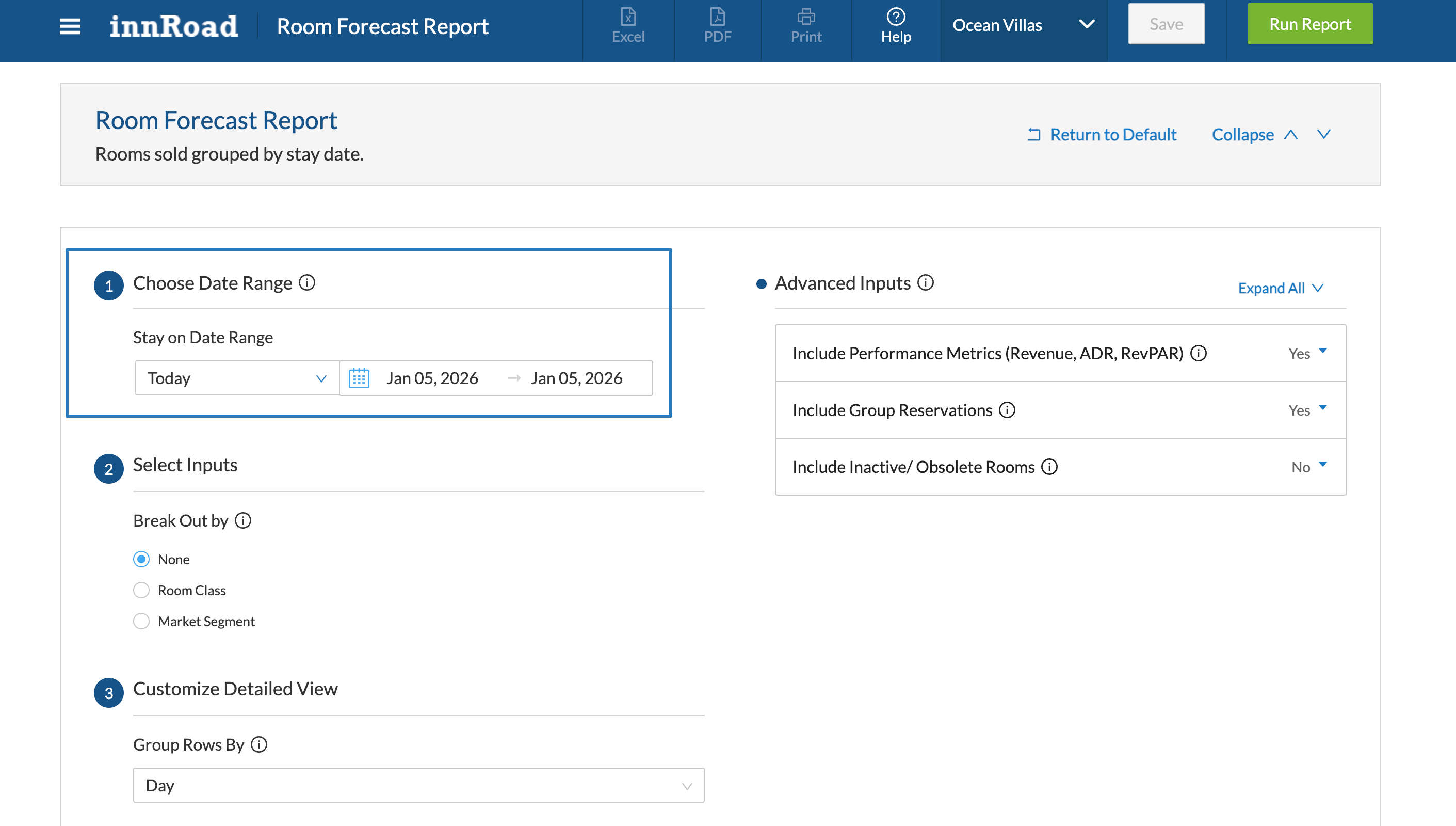Click the Print icon
The height and width of the screenshot is (826, 1456).
(x=806, y=25)
